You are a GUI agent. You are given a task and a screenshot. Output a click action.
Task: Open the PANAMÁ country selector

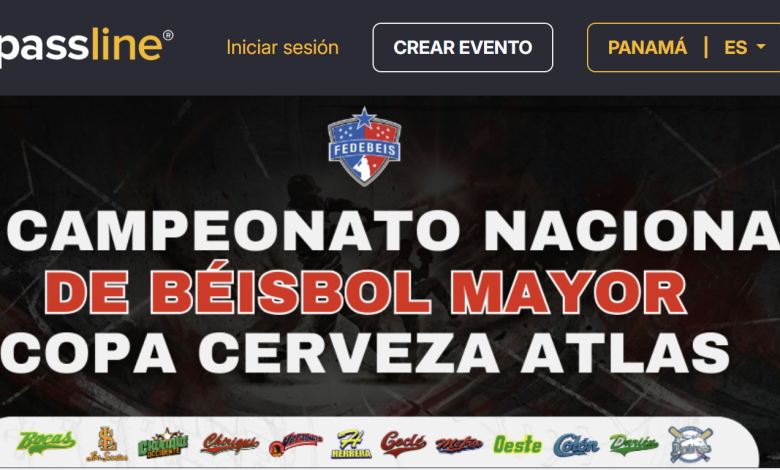click(x=647, y=48)
